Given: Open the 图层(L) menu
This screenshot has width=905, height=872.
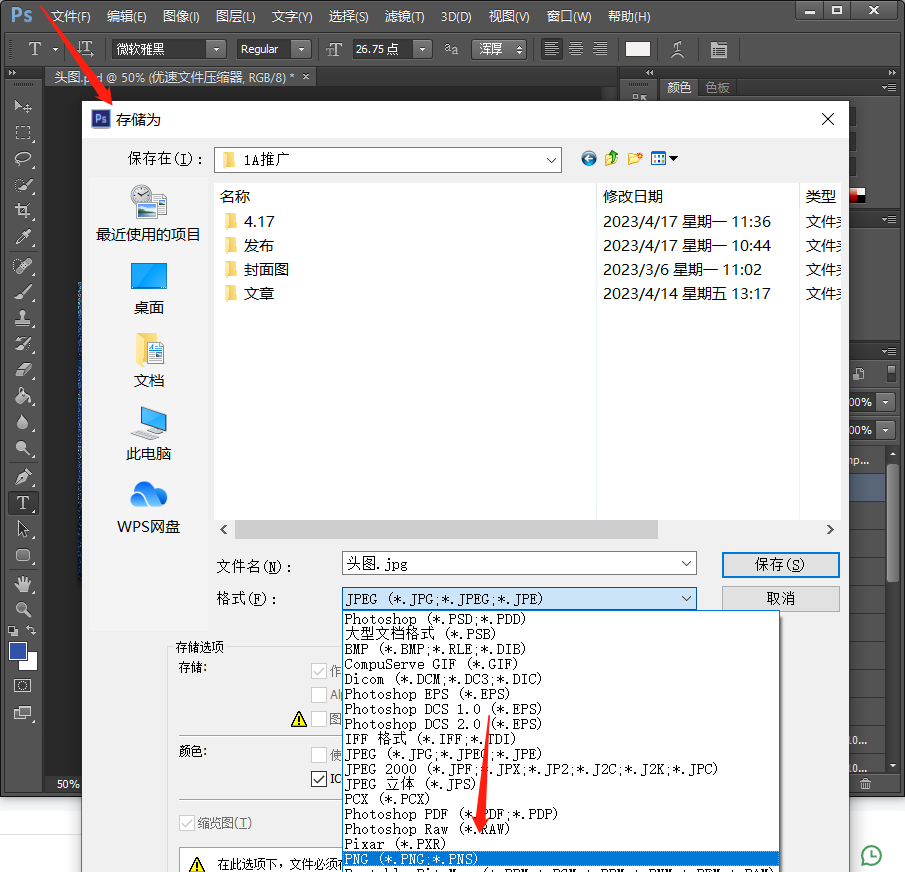Looking at the screenshot, I should pos(235,16).
